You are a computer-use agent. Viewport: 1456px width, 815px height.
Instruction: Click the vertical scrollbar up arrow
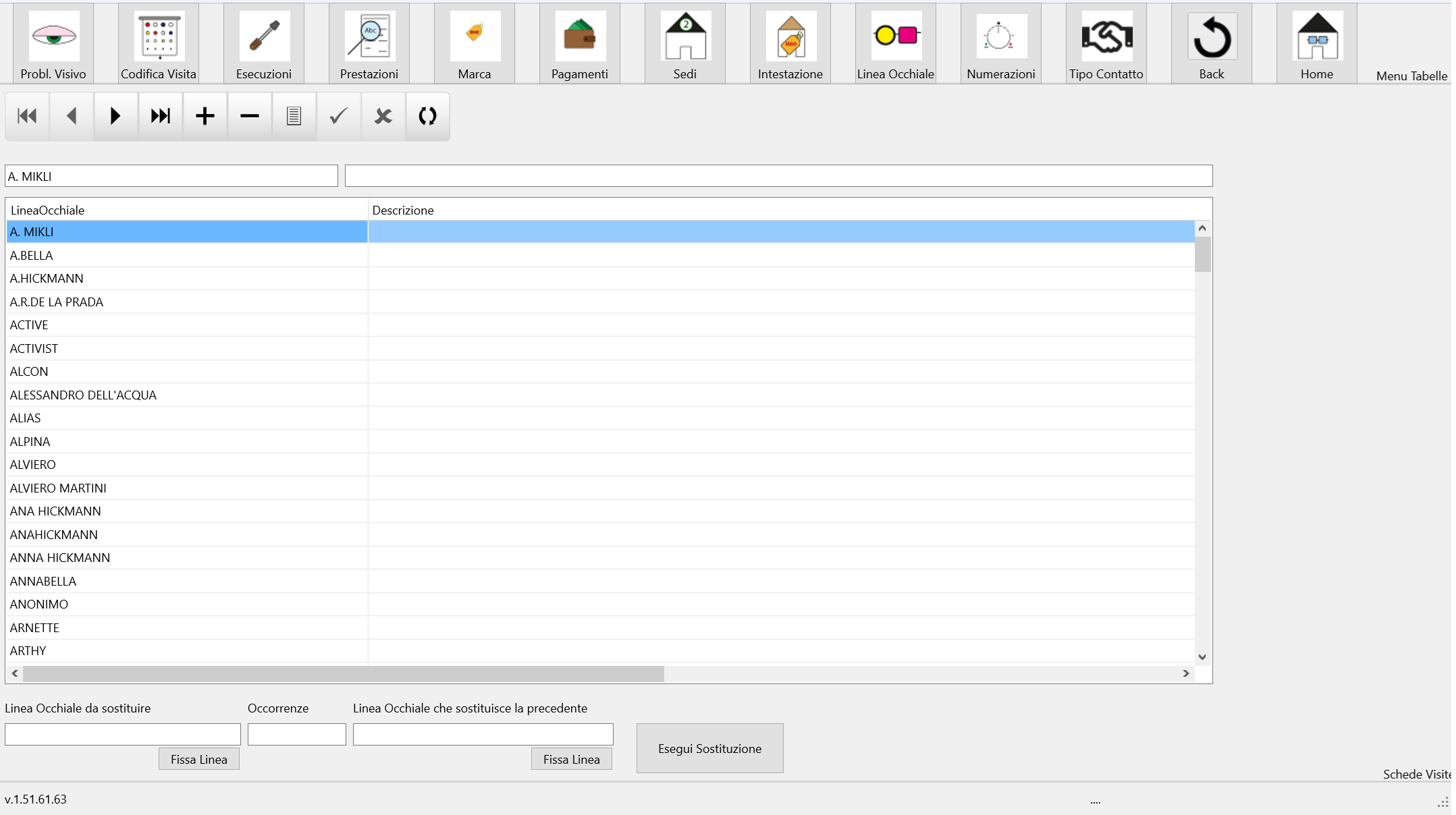1202,229
